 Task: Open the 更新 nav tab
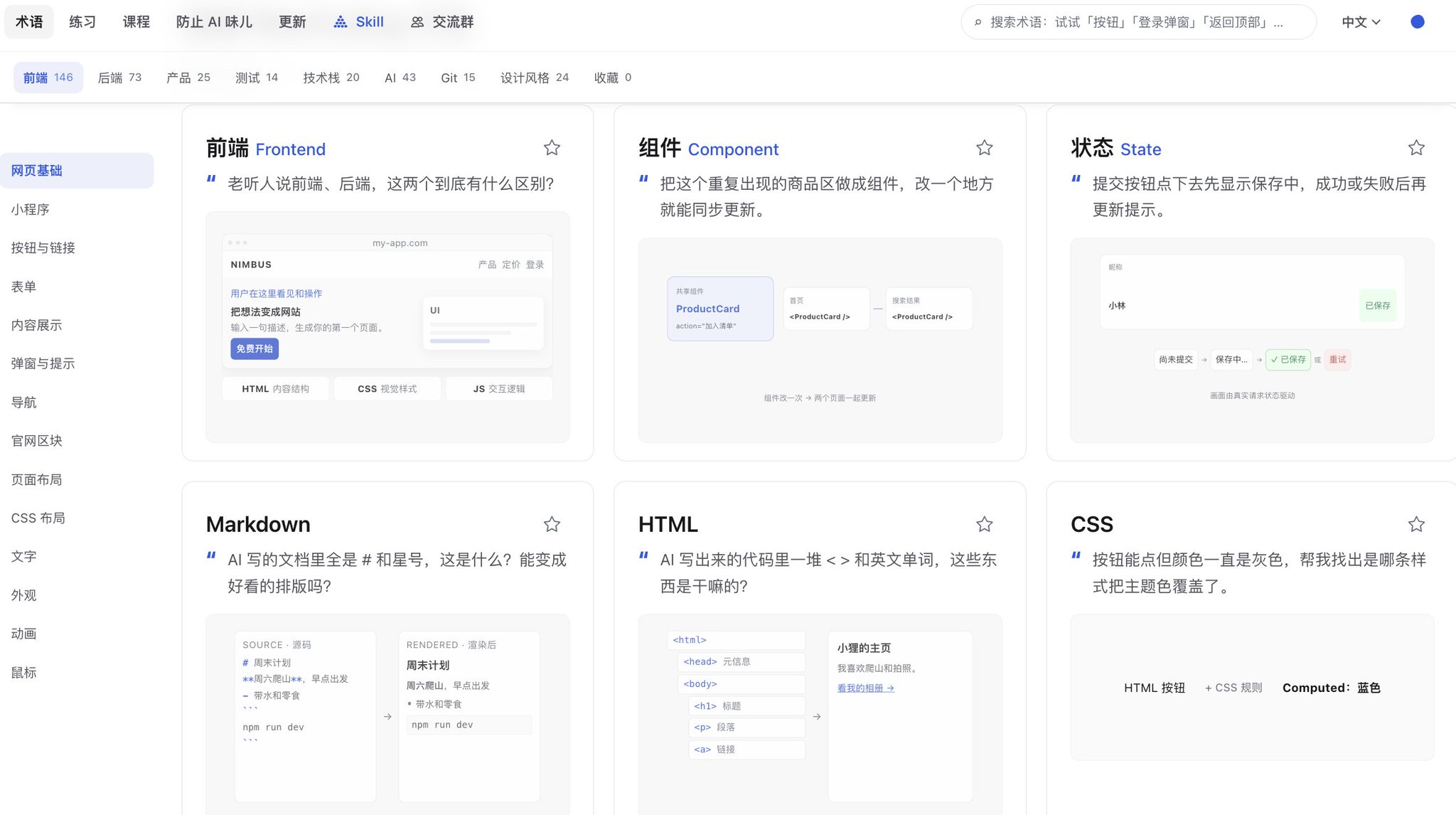pos(292,22)
